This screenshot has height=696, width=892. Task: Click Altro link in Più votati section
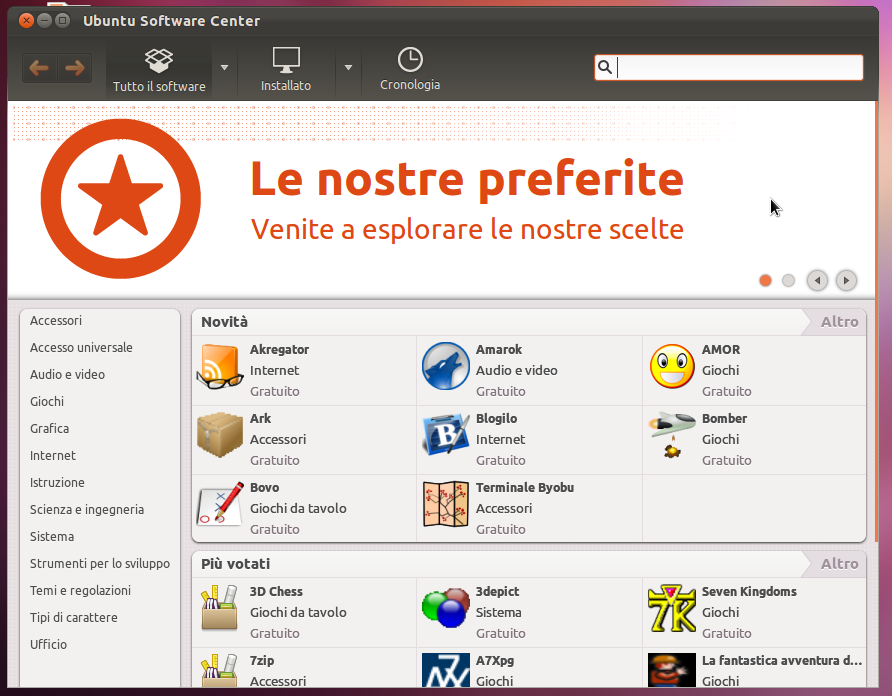point(839,564)
